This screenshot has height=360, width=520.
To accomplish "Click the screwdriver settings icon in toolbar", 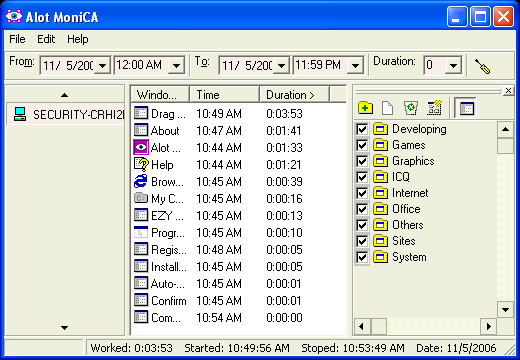I will (482, 66).
